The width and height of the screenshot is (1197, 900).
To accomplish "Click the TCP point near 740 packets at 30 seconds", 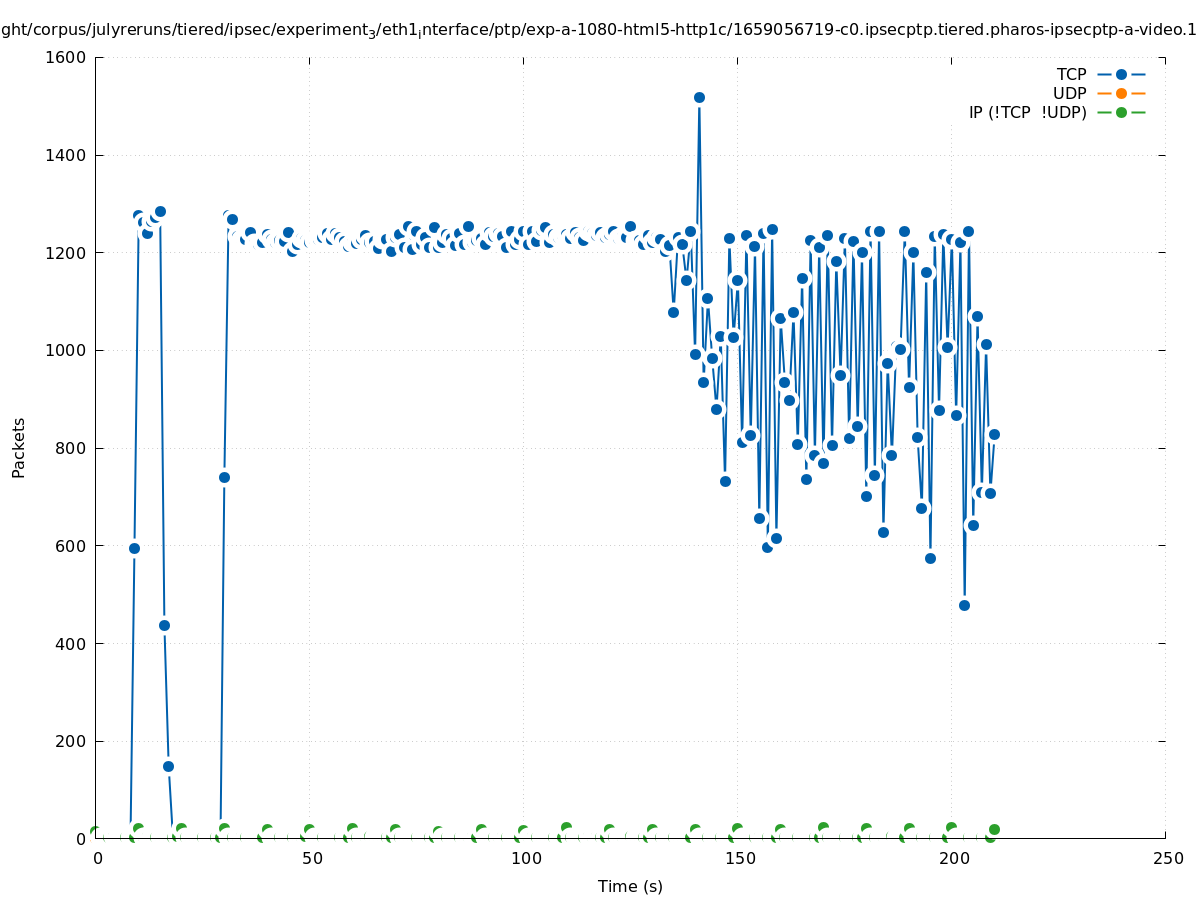I will [x=224, y=477].
